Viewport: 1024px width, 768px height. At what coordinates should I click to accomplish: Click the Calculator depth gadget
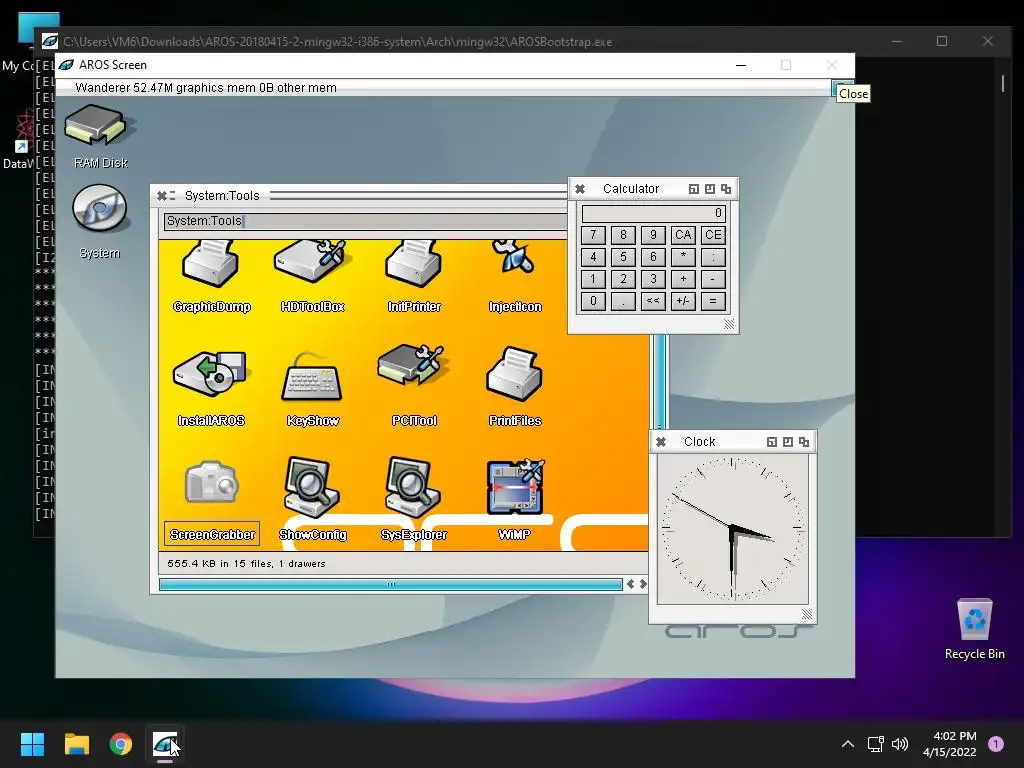point(726,189)
